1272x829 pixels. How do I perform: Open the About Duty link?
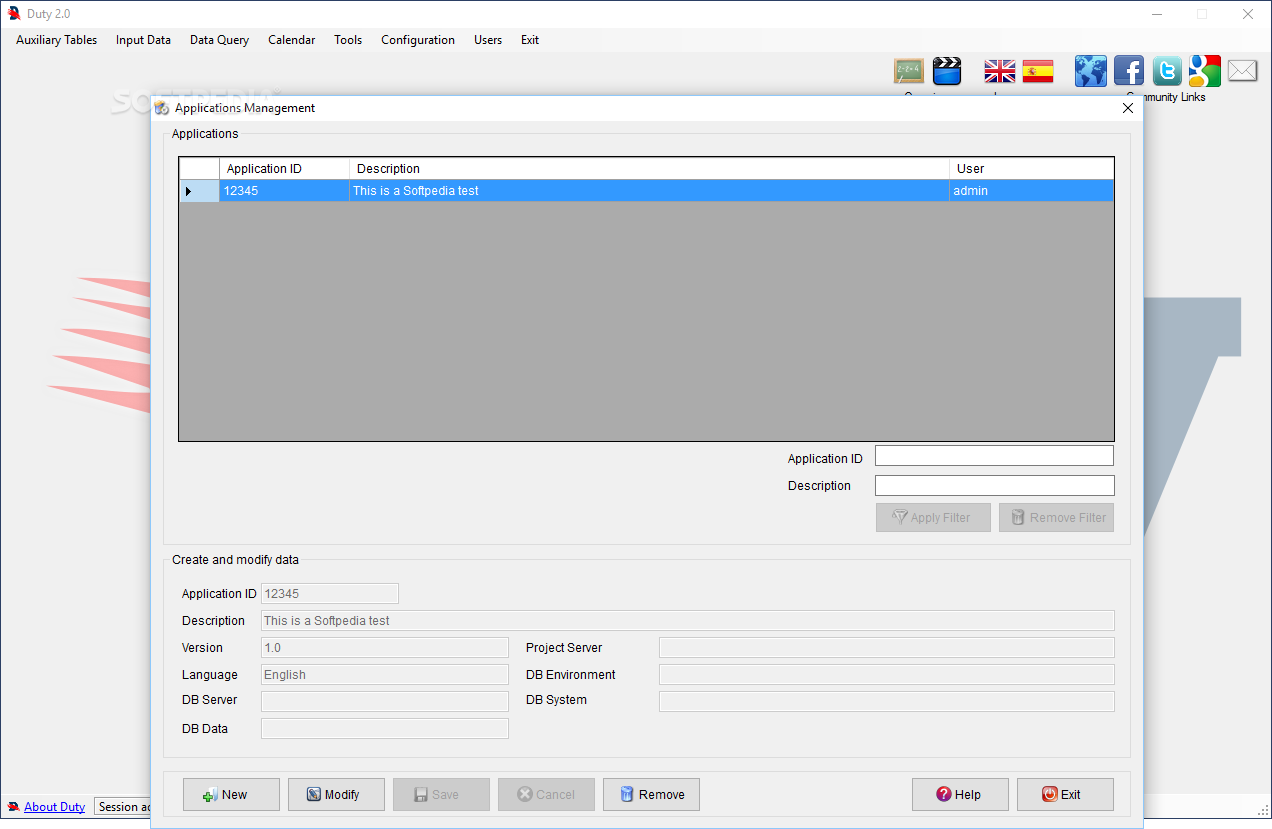click(54, 806)
